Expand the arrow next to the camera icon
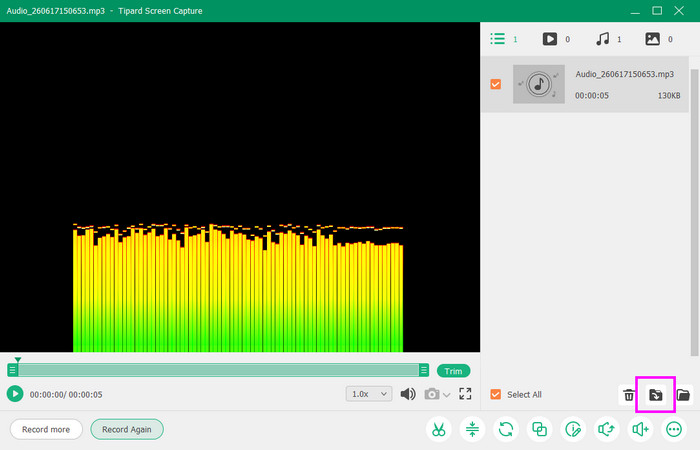 (x=446, y=395)
